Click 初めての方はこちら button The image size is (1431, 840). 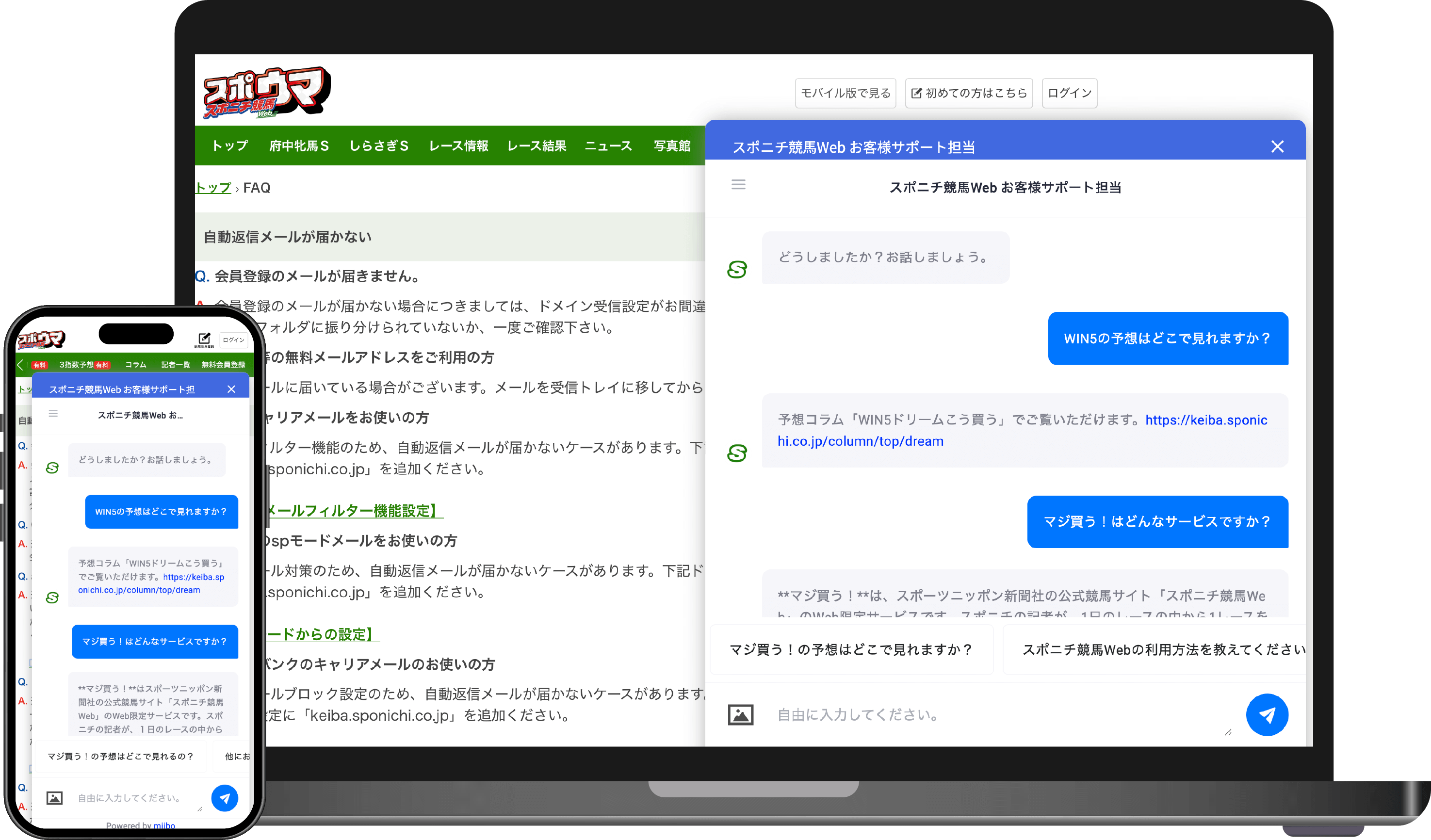[969, 93]
